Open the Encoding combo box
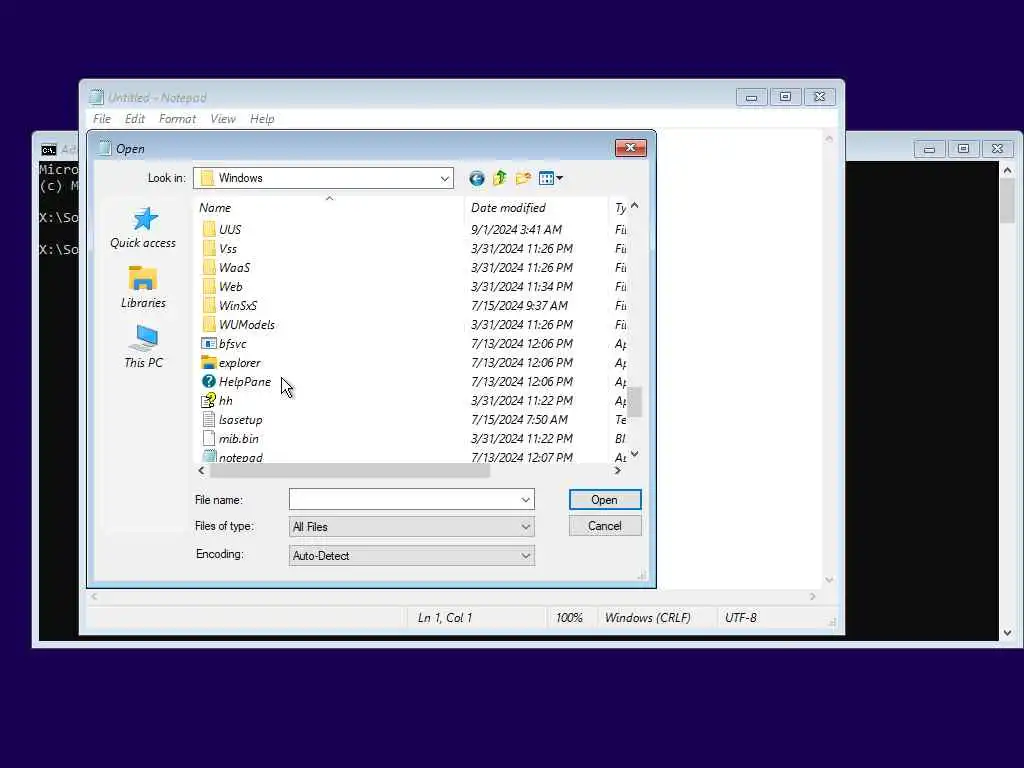 pos(411,556)
